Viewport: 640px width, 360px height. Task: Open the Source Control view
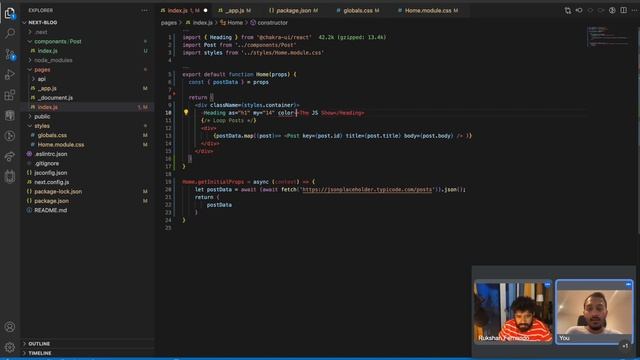coord(10,54)
